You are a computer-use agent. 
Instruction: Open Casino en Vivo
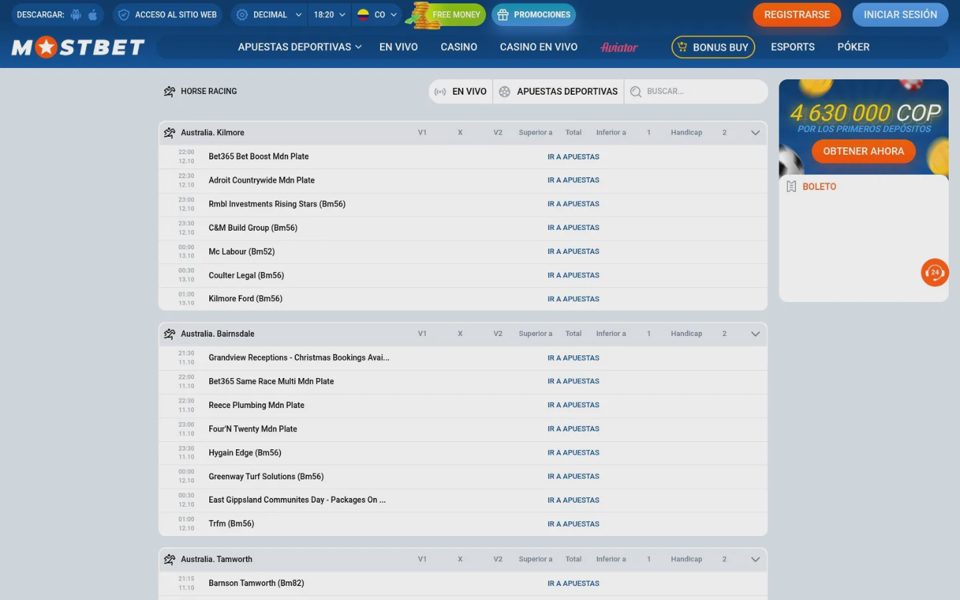(538, 47)
